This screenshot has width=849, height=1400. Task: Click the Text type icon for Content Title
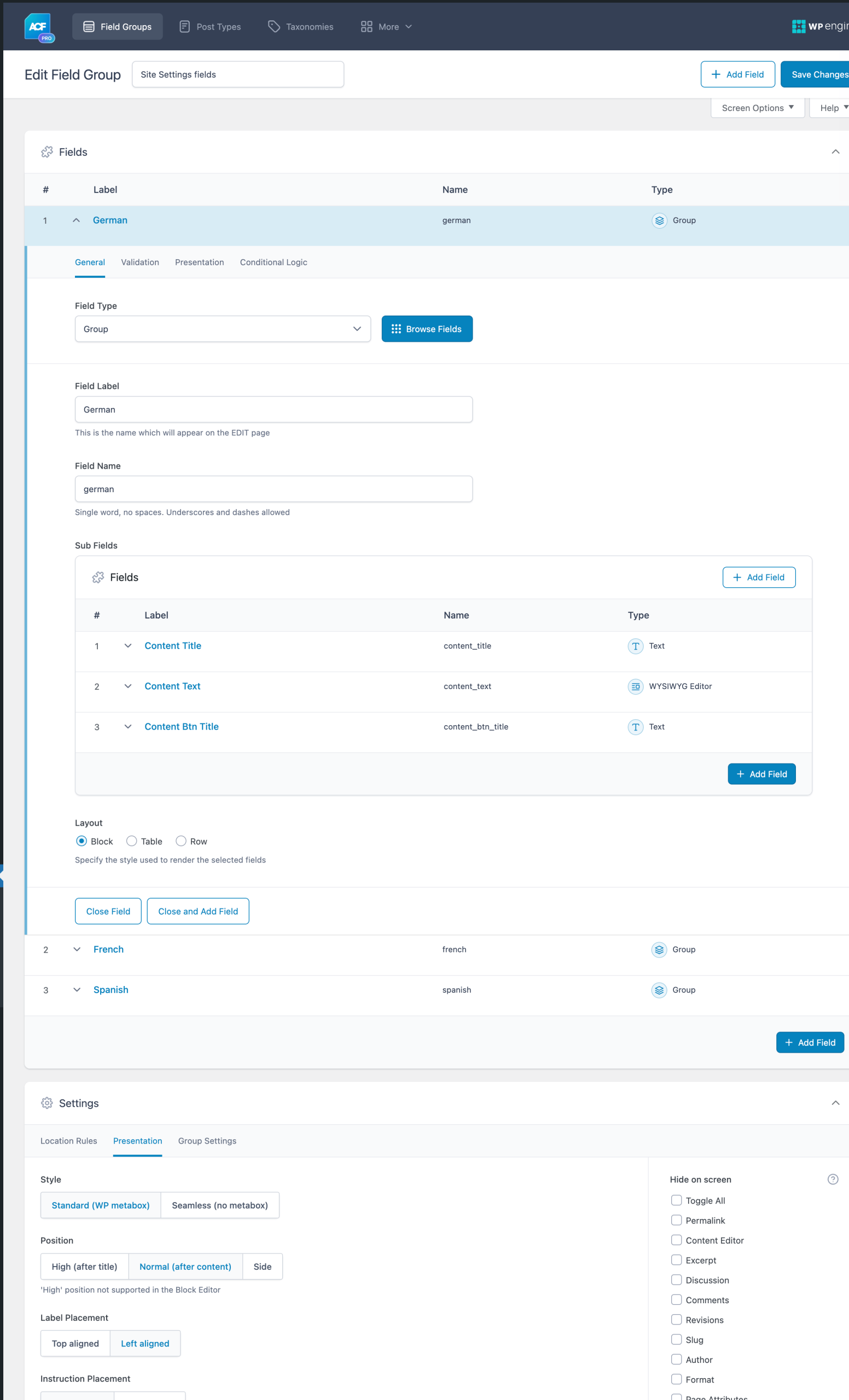coord(635,646)
